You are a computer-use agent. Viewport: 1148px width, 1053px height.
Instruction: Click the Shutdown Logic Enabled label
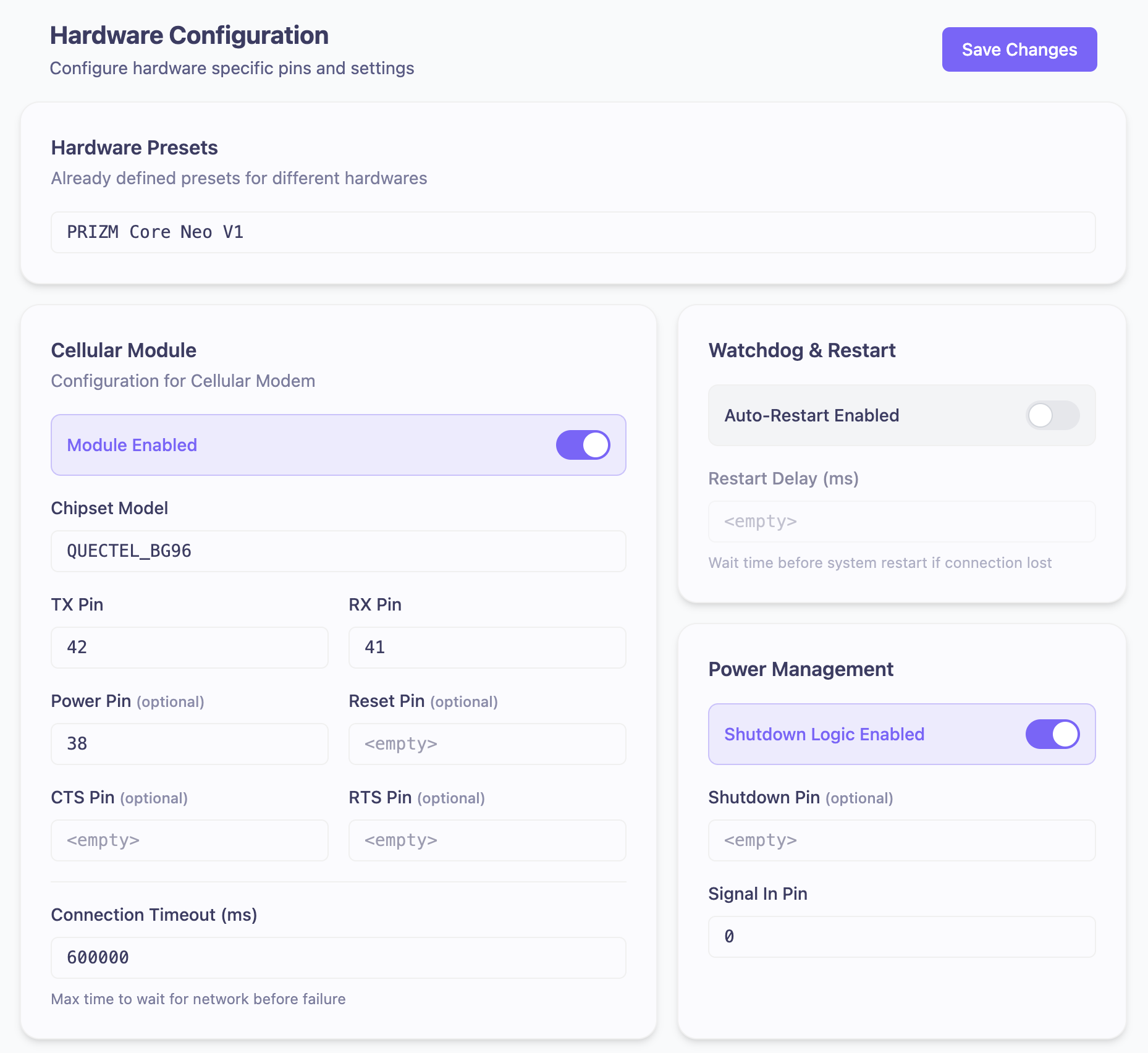[x=824, y=734]
